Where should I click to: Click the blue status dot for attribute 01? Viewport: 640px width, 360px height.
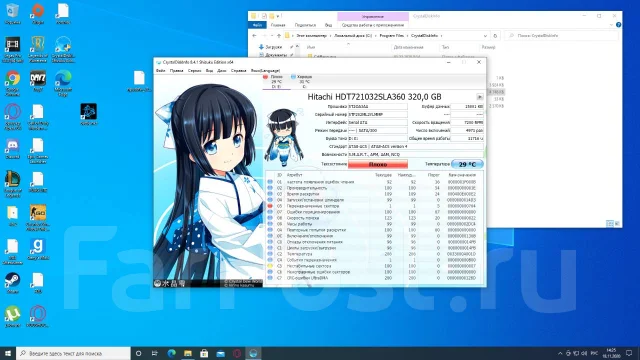click(x=270, y=182)
